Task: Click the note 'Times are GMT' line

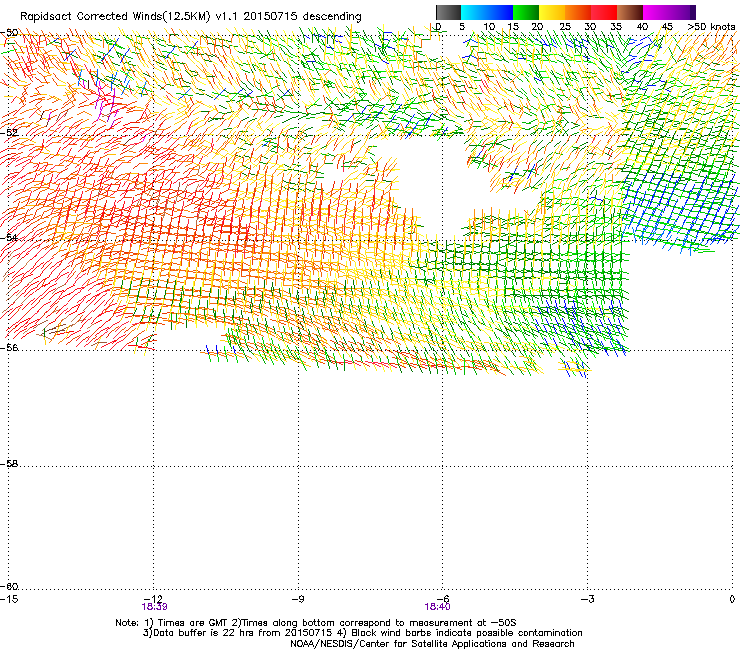Action: pyautogui.click(x=316, y=623)
